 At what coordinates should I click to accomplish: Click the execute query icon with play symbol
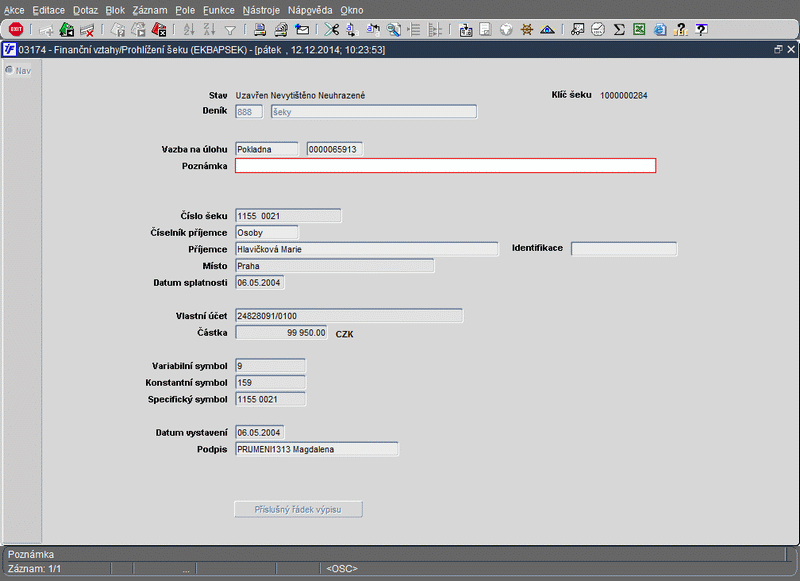pos(138,30)
